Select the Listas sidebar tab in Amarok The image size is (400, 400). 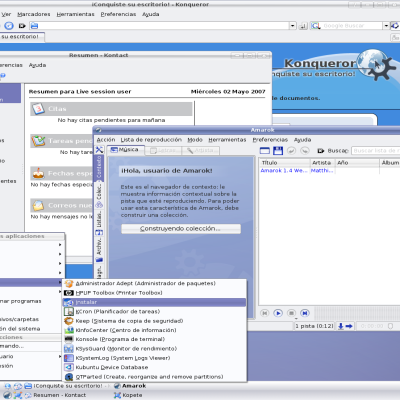click(99, 223)
